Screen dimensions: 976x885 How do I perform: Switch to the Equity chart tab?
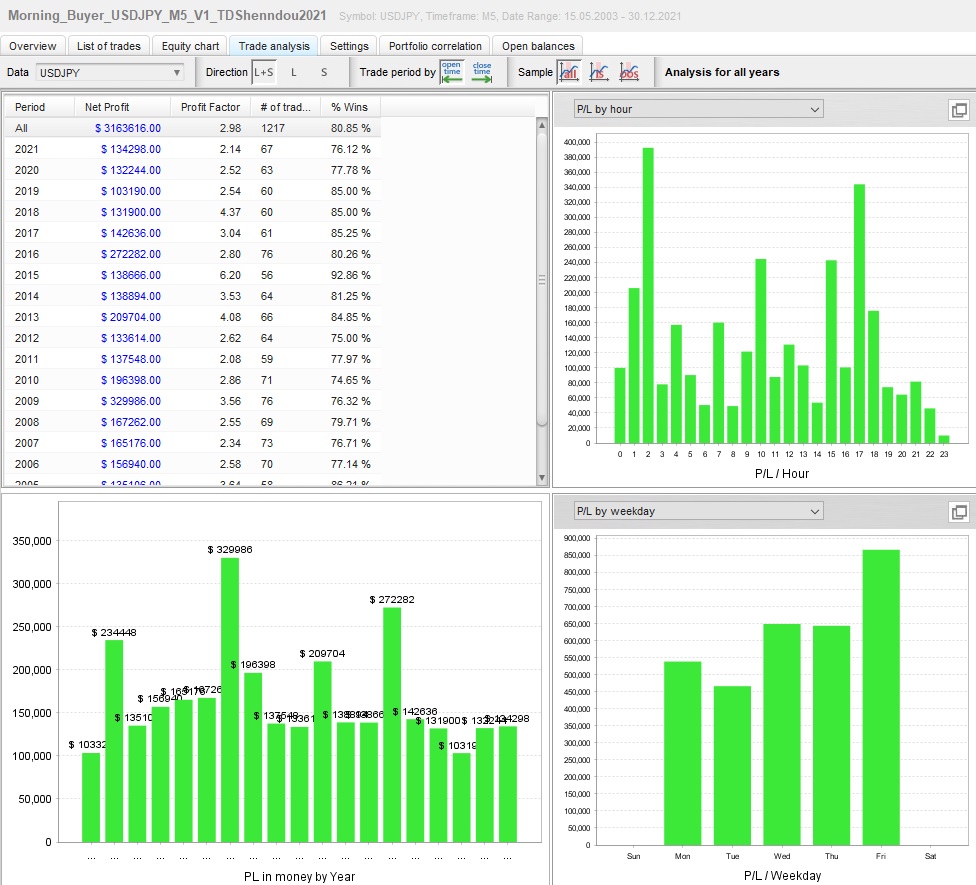[x=190, y=46]
